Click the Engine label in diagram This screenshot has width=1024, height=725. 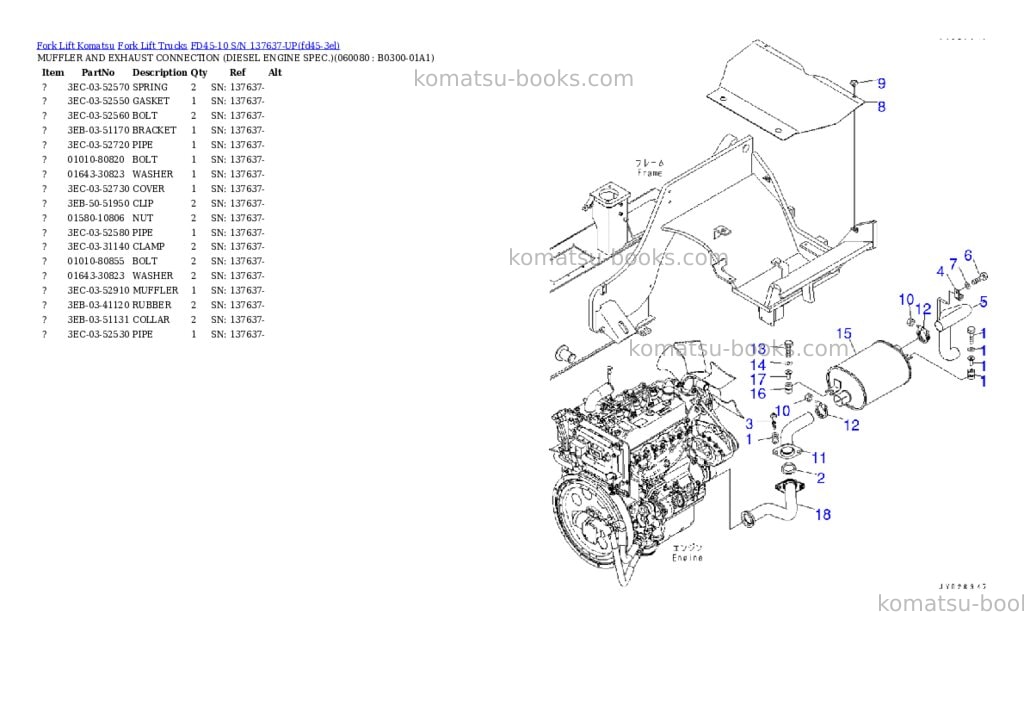[688, 558]
